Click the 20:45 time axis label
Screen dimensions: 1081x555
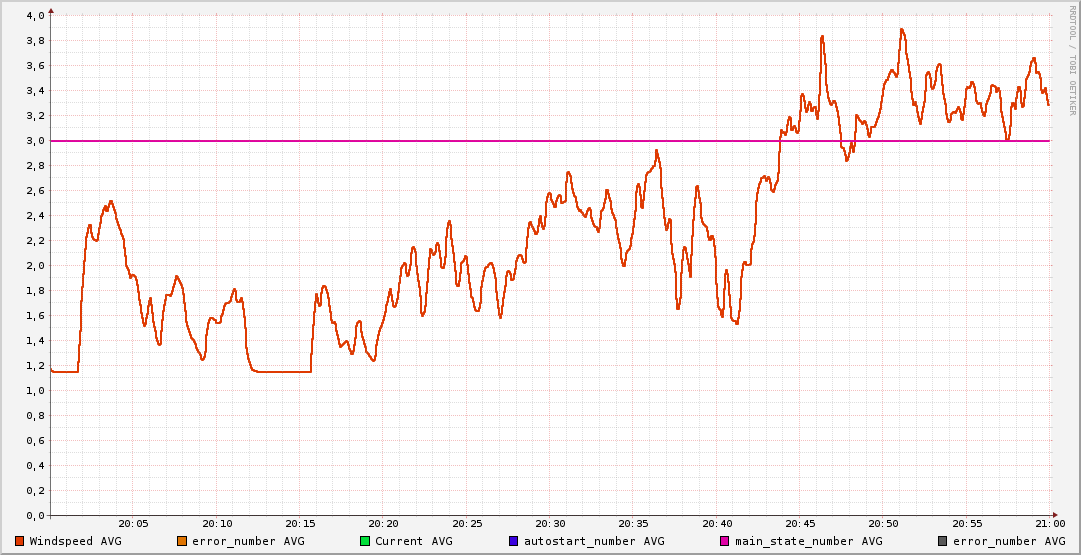click(x=800, y=523)
